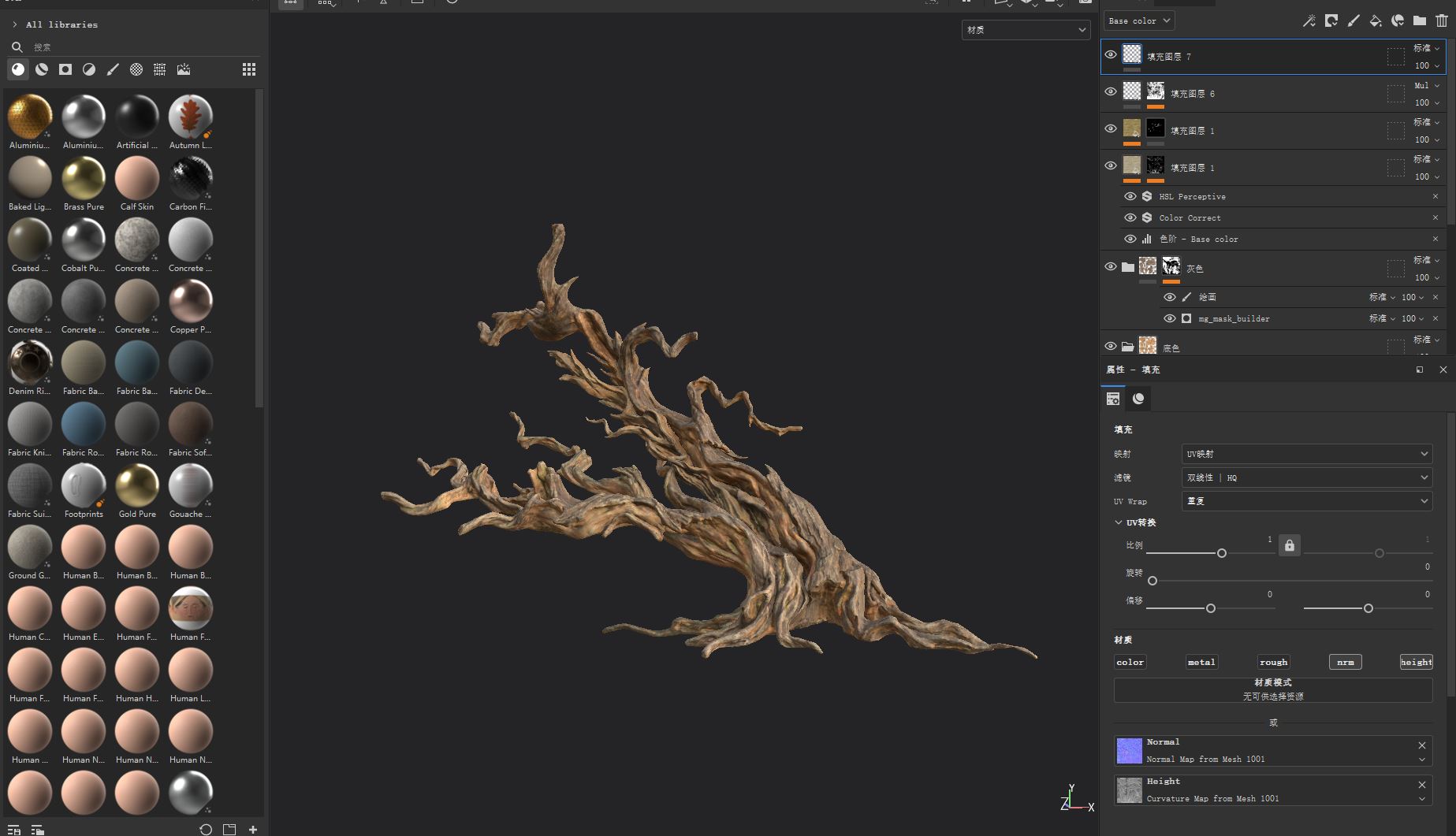The image size is (1456, 836).
Task: Switch the asset library to grid view
Action: point(249,69)
